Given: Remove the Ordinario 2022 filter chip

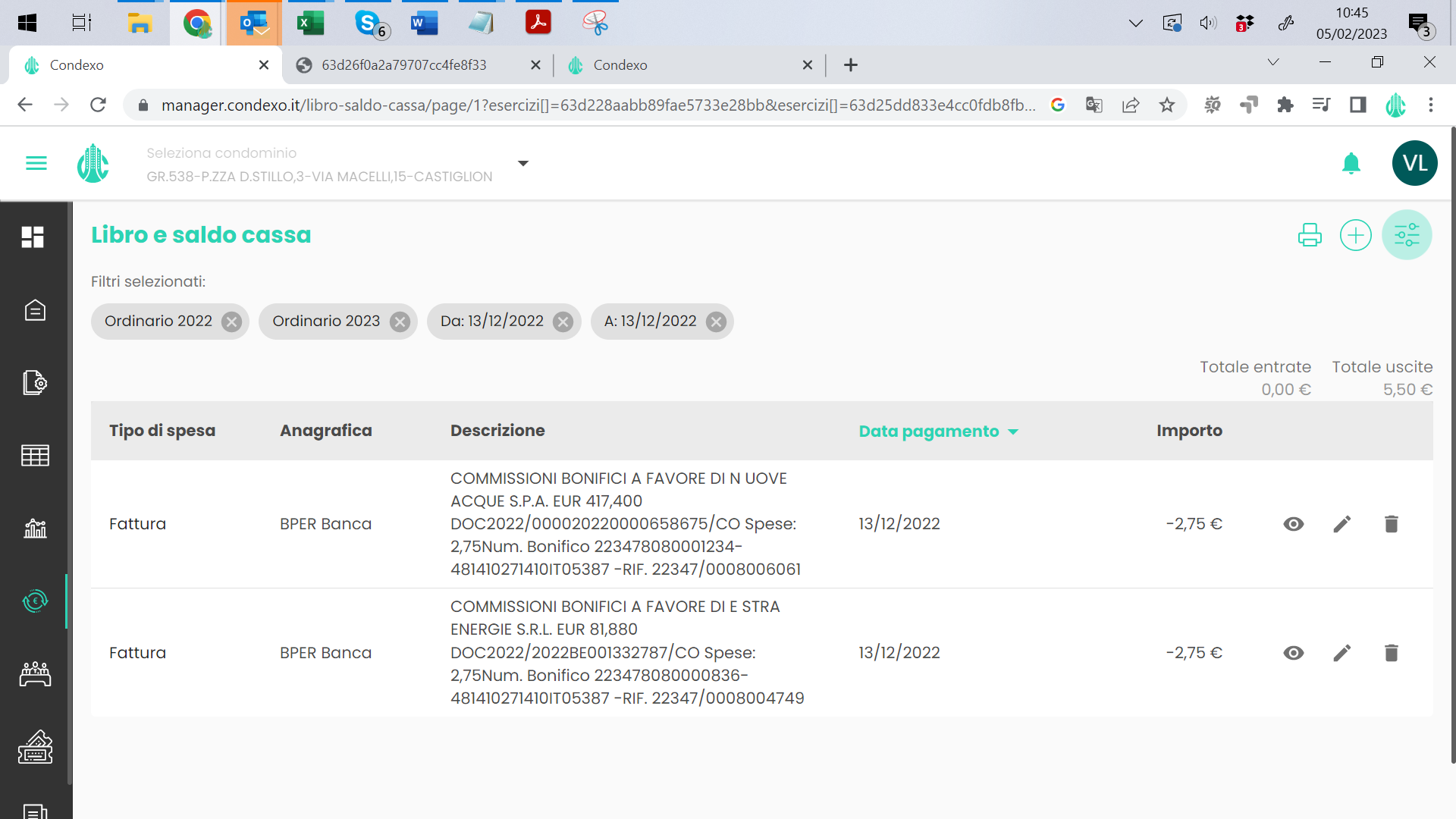Looking at the screenshot, I should tap(231, 322).
